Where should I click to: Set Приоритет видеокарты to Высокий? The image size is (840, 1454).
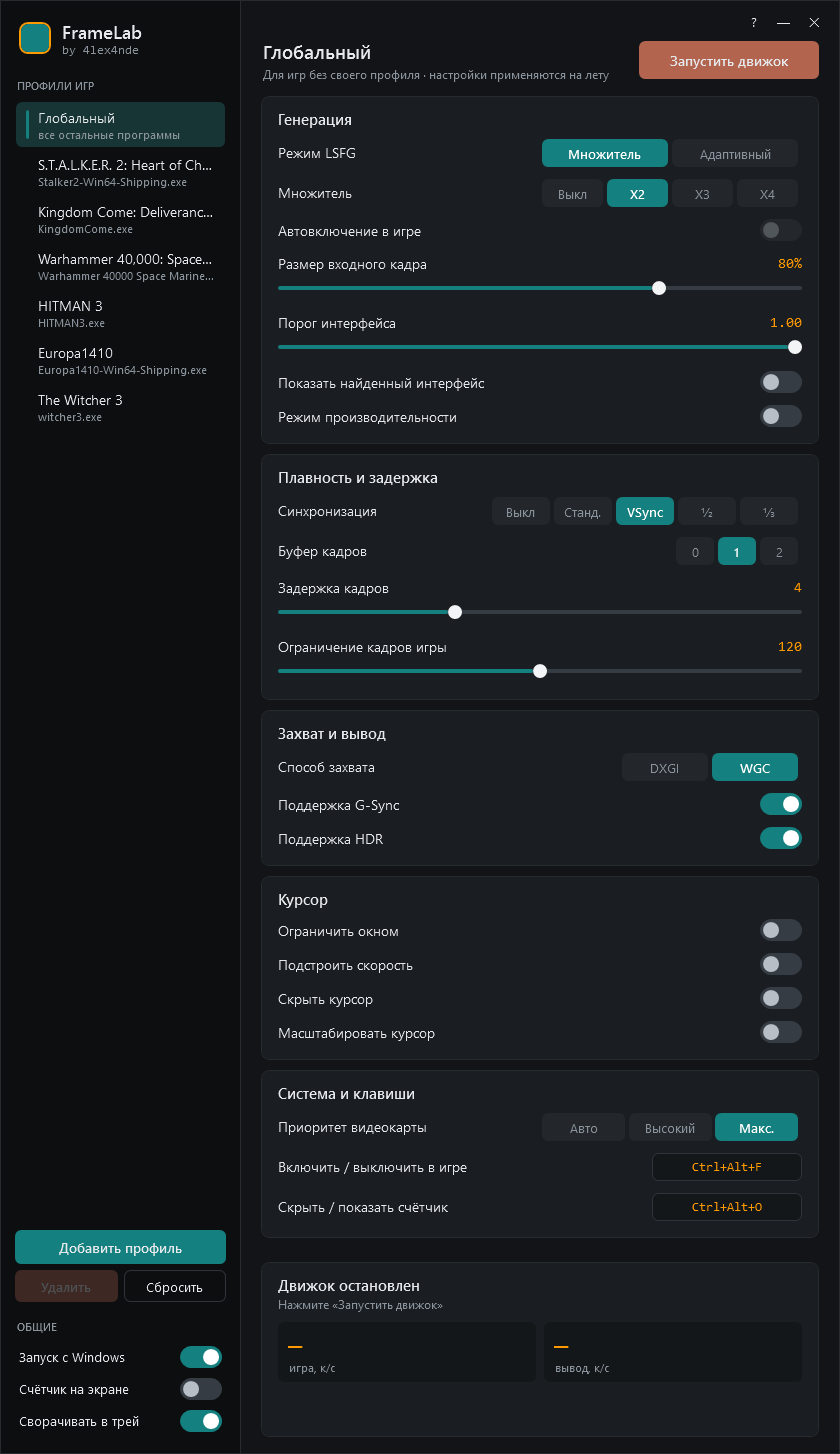[670, 1127]
